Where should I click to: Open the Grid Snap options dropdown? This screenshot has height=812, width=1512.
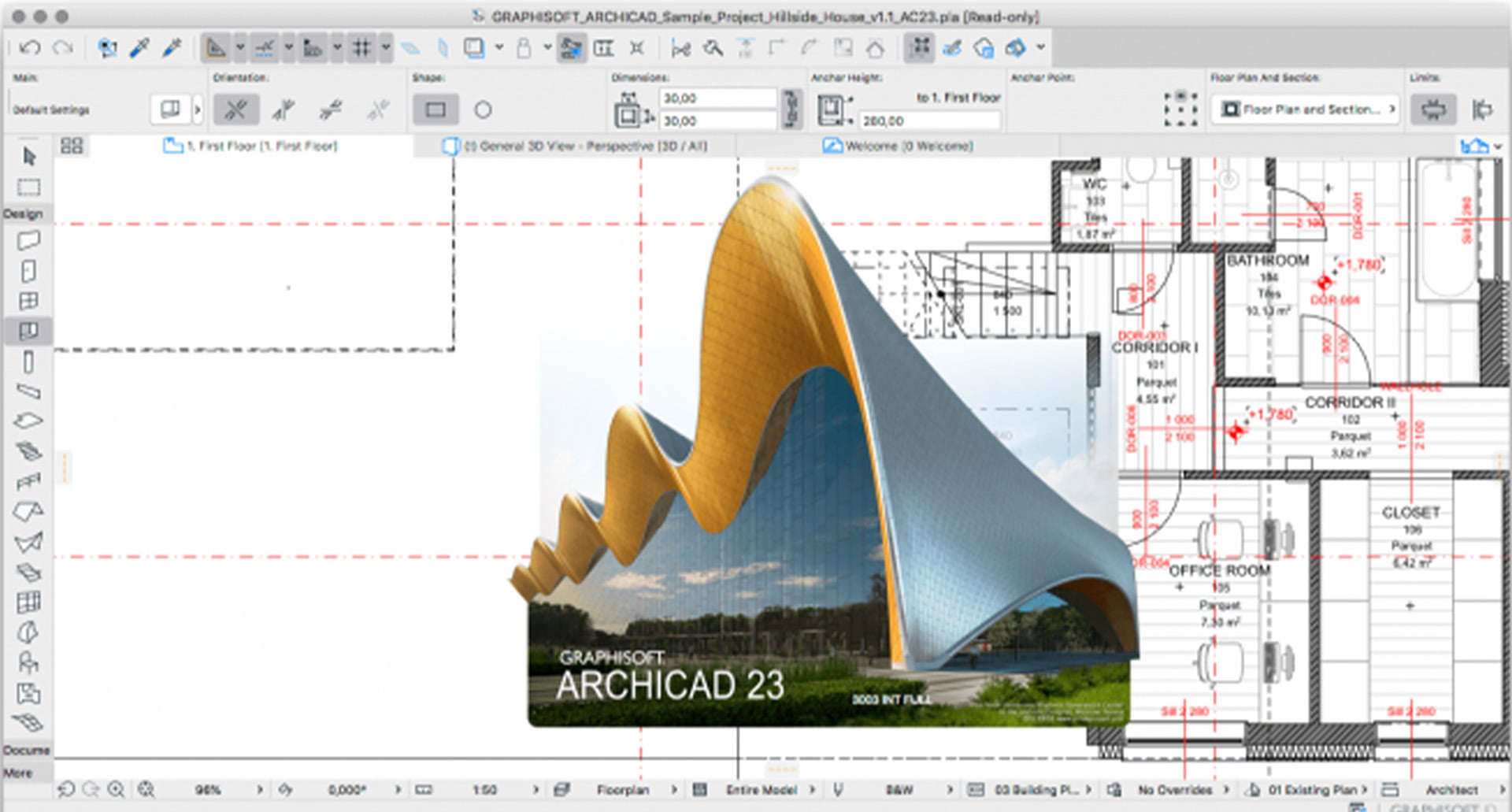(386, 48)
